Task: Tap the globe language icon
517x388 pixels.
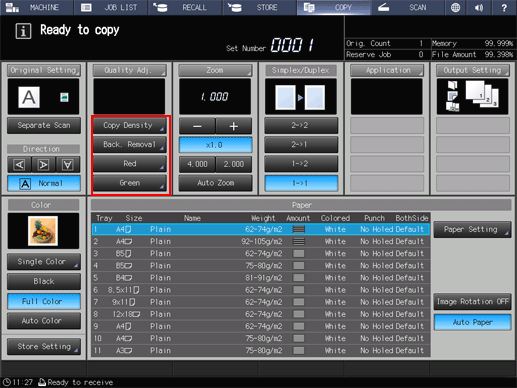Action: tap(455, 7)
